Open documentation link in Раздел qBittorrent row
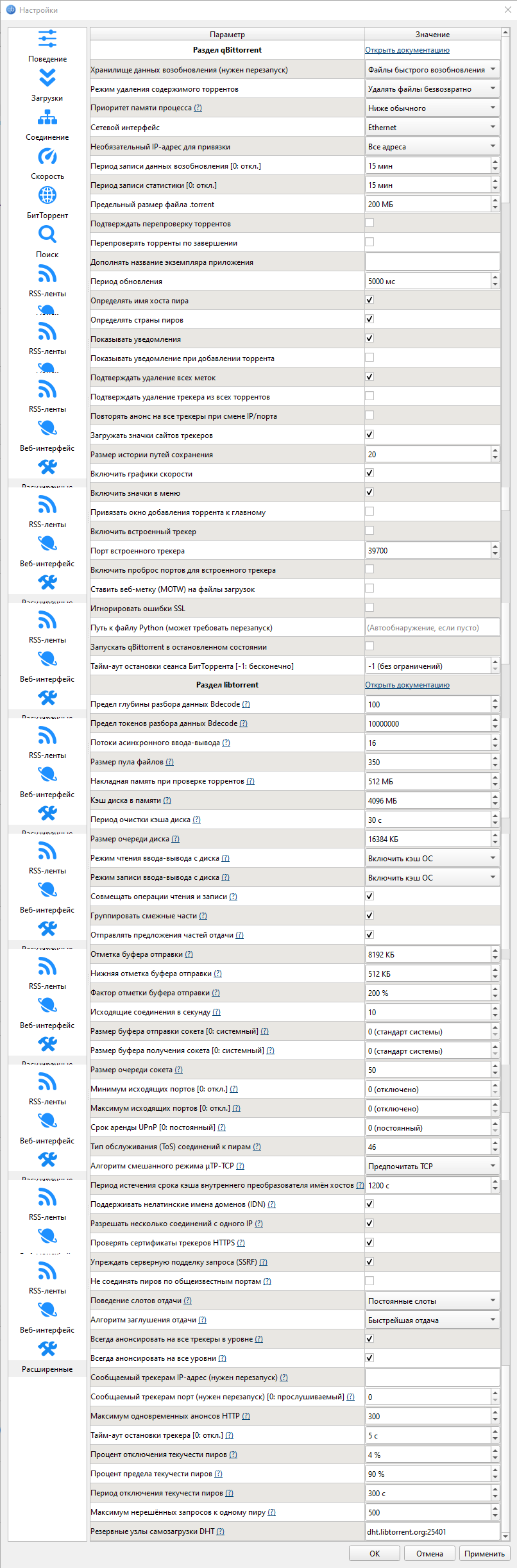 point(407,50)
